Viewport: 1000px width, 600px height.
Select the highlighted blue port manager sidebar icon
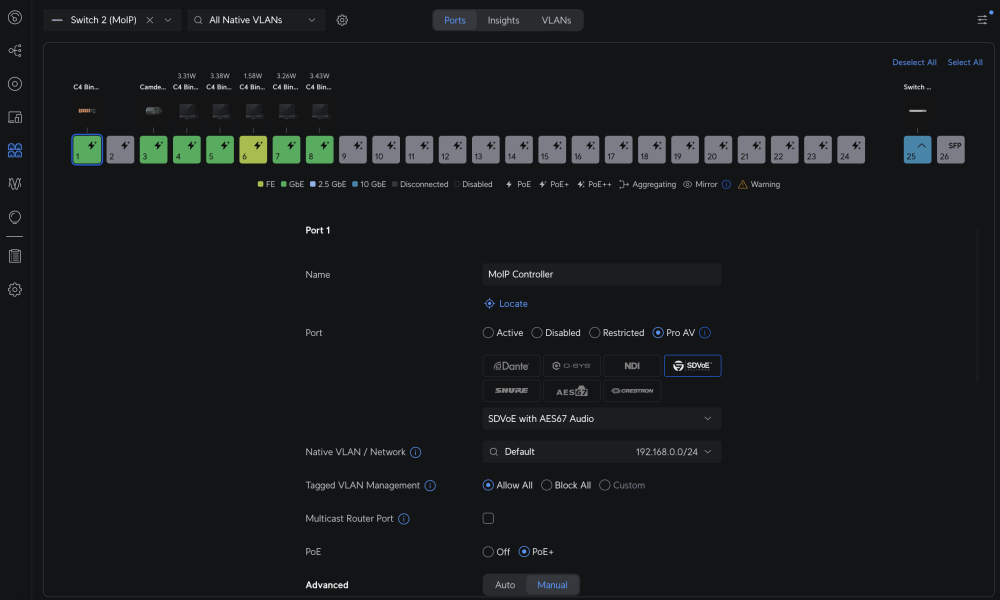tap(15, 150)
